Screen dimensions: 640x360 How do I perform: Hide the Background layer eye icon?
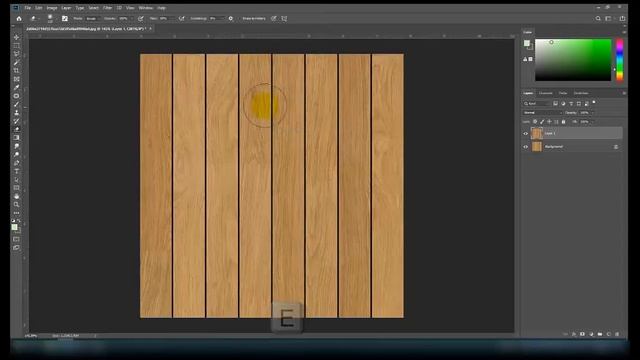526,147
